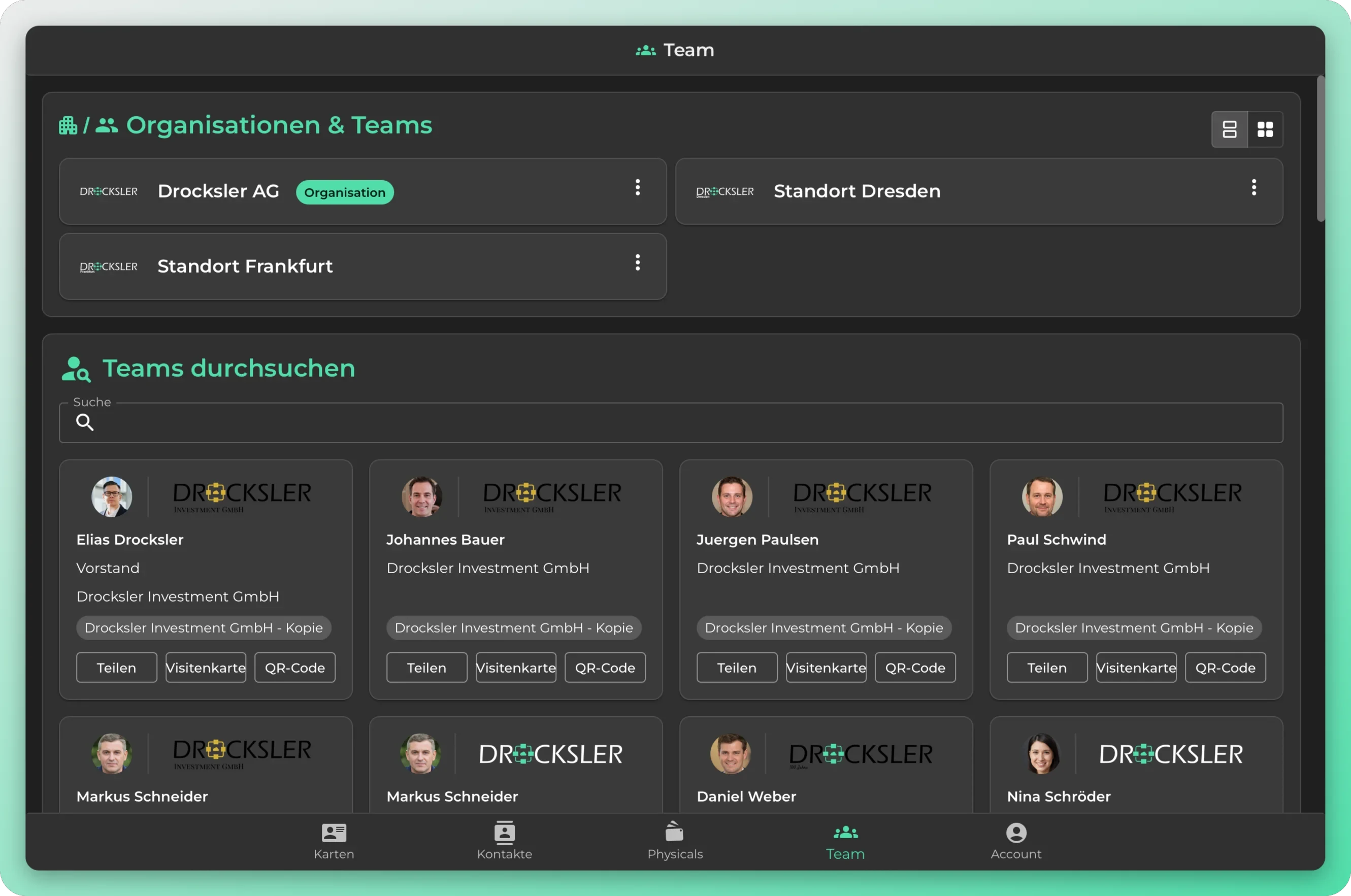Image resolution: width=1351 pixels, height=896 pixels.
Task: Click Teilen for Johannes Bauer
Action: coord(427,668)
